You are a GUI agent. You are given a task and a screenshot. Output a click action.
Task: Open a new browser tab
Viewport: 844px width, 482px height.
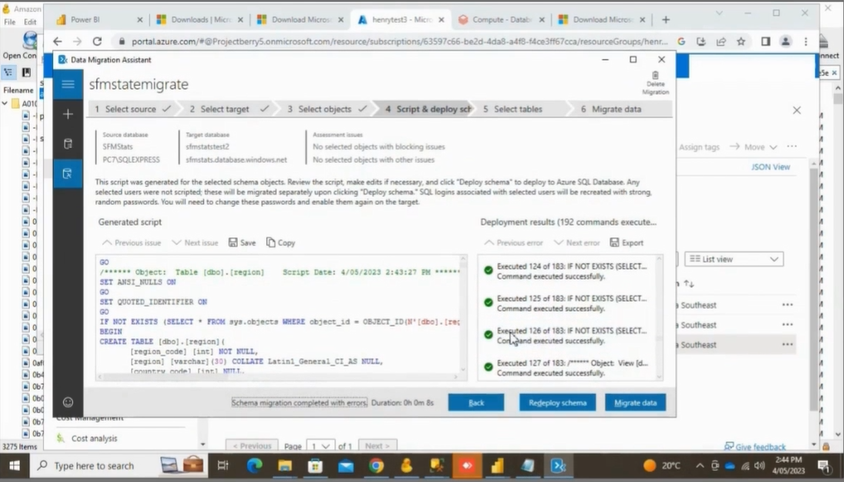pos(666,19)
